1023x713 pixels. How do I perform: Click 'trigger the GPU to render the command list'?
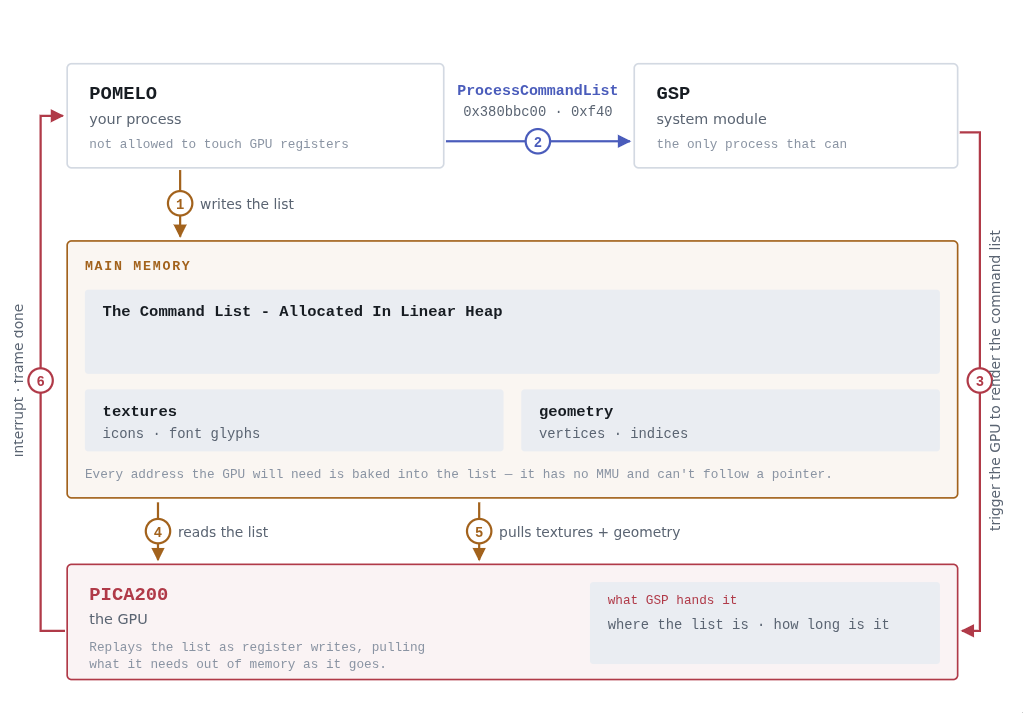(995, 380)
